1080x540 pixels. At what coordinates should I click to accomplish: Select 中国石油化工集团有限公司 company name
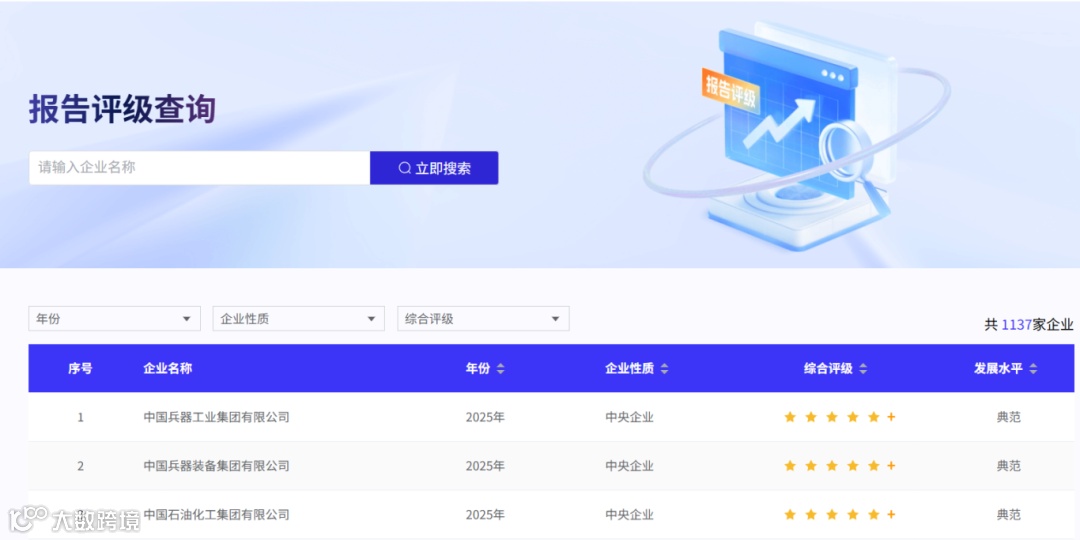point(216,515)
